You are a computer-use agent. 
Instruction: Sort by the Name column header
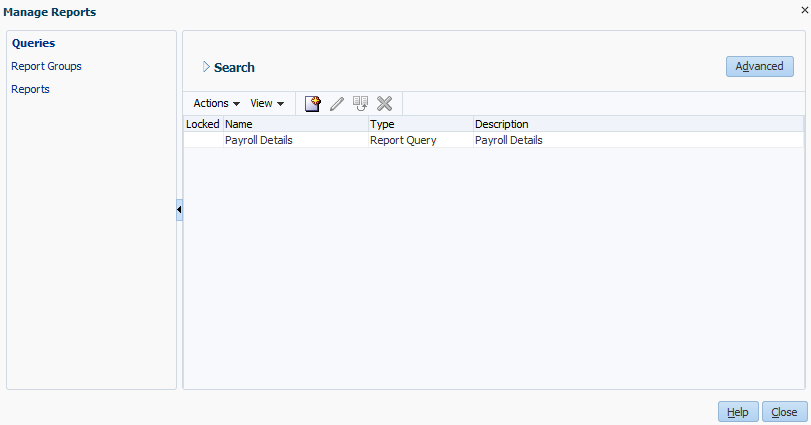click(x=239, y=124)
